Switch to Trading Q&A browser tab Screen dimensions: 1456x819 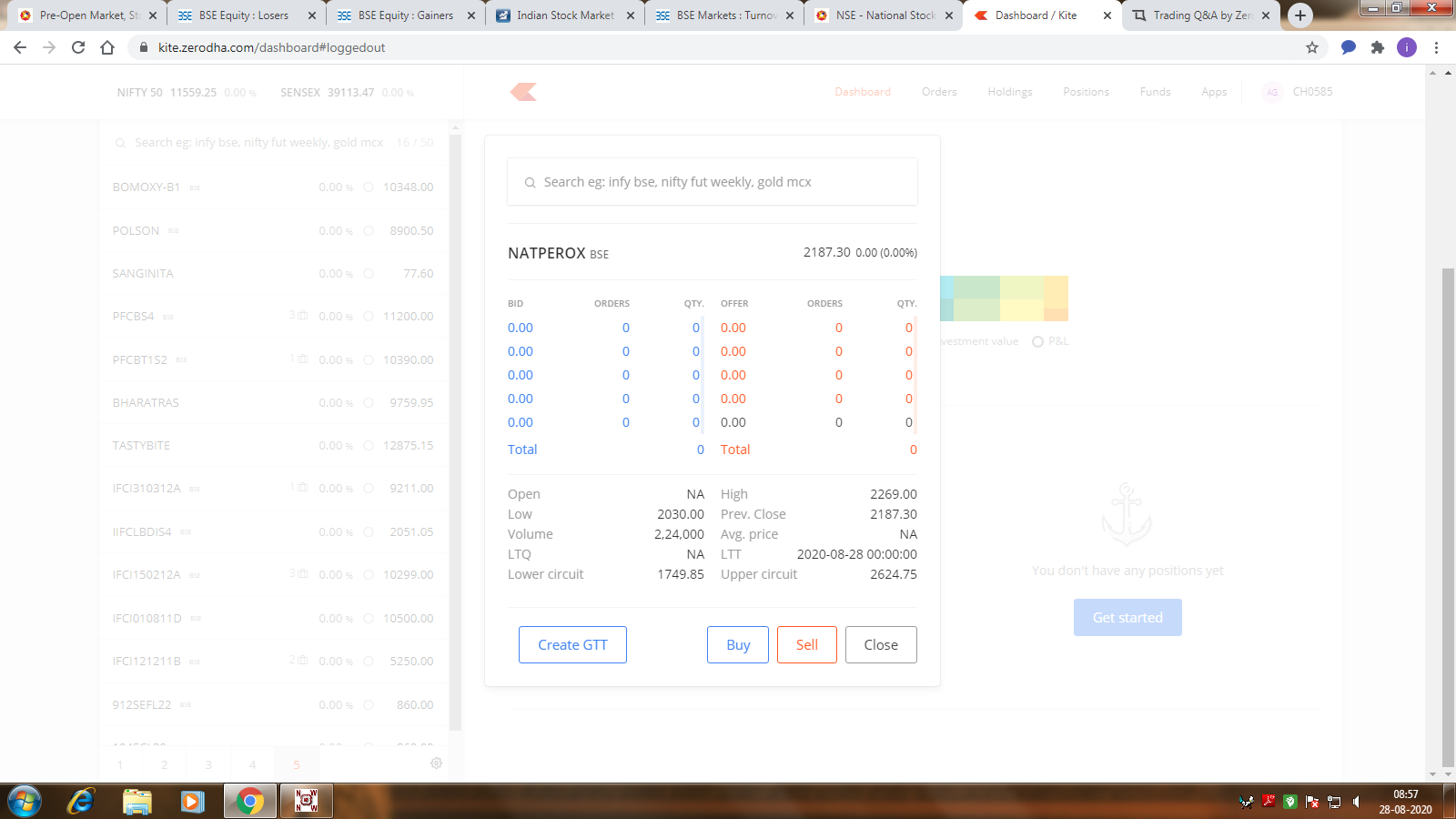tap(1202, 15)
